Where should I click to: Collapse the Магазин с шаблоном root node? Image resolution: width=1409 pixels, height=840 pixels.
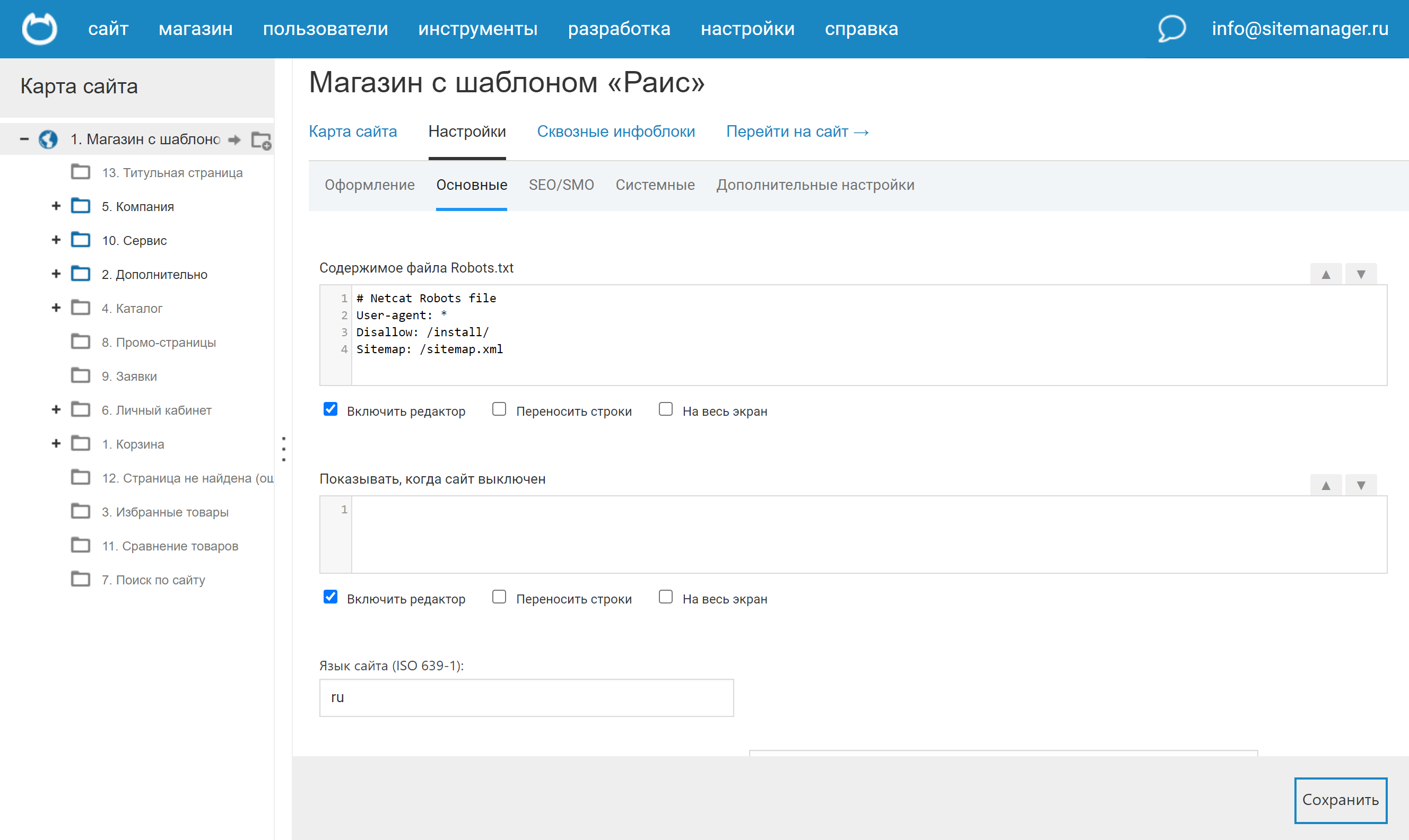tap(24, 139)
